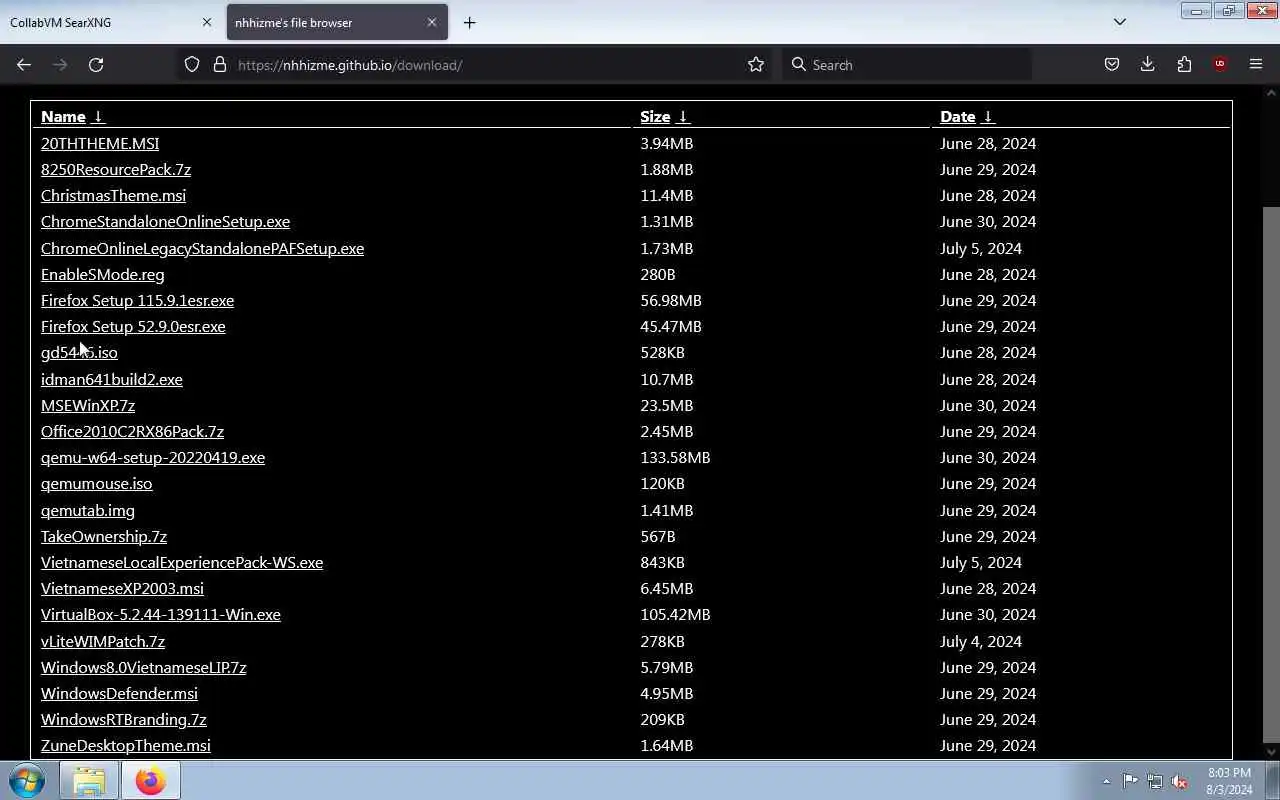The height and width of the screenshot is (800, 1280).
Task: Reload the current page
Action: 96,64
